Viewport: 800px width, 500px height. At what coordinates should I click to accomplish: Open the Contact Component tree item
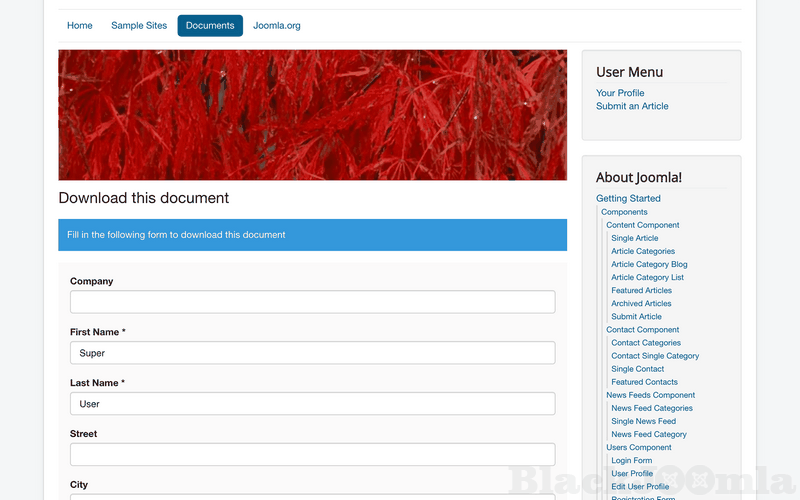coord(642,329)
